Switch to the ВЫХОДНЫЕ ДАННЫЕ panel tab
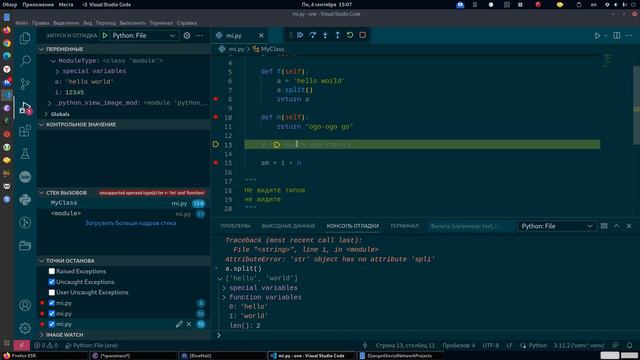Image resolution: width=640 pixels, height=360 pixels. 288,226
